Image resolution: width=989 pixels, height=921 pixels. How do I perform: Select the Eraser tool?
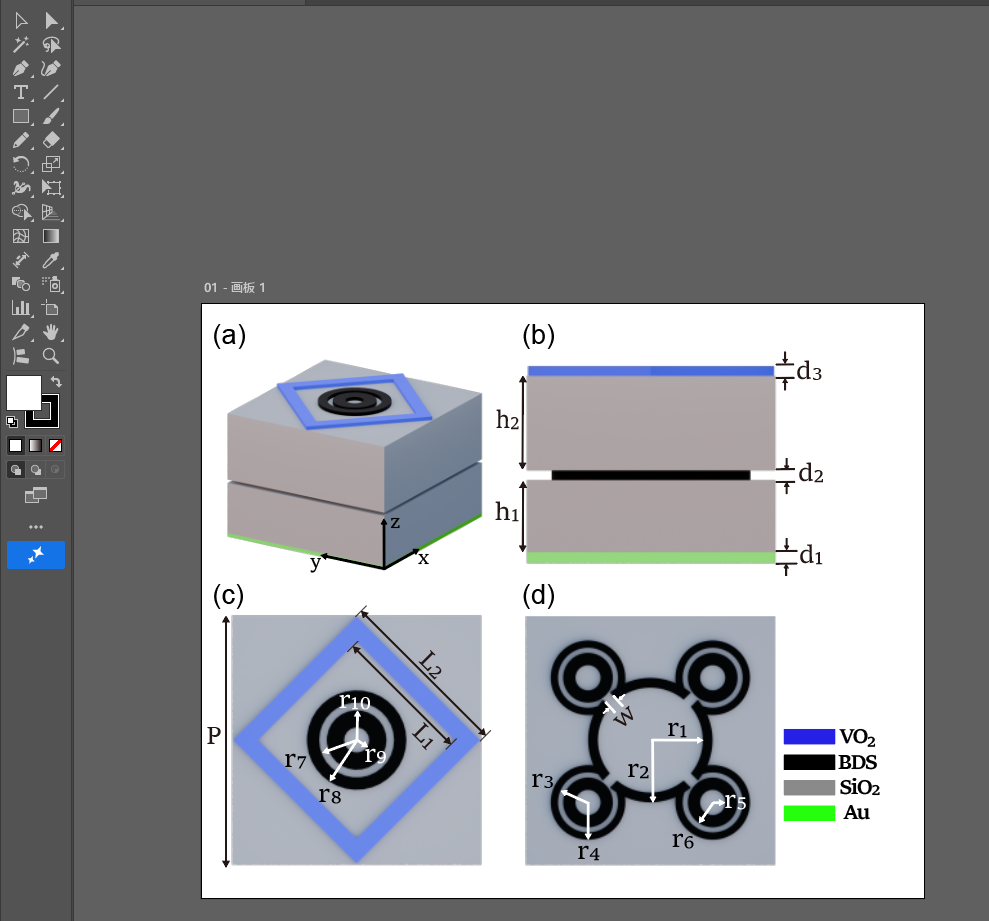point(51,141)
